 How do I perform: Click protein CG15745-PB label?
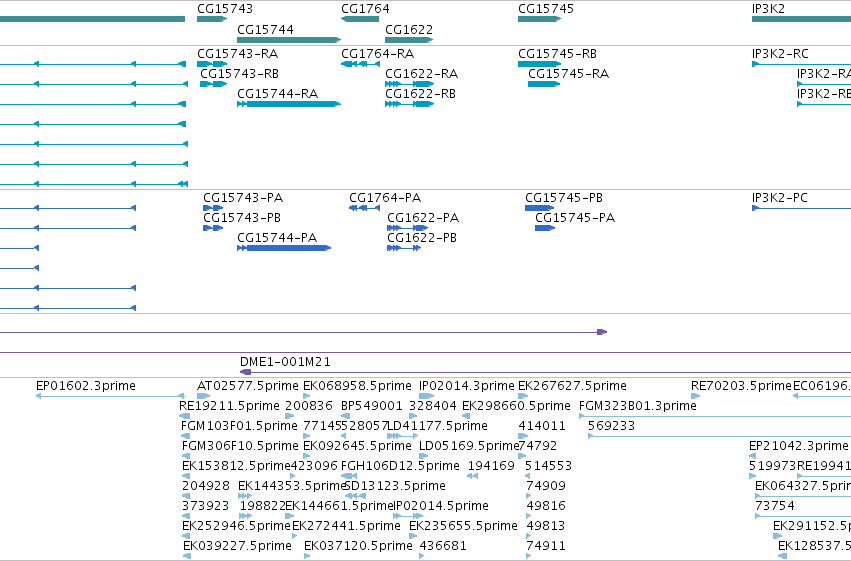pyautogui.click(x=564, y=197)
